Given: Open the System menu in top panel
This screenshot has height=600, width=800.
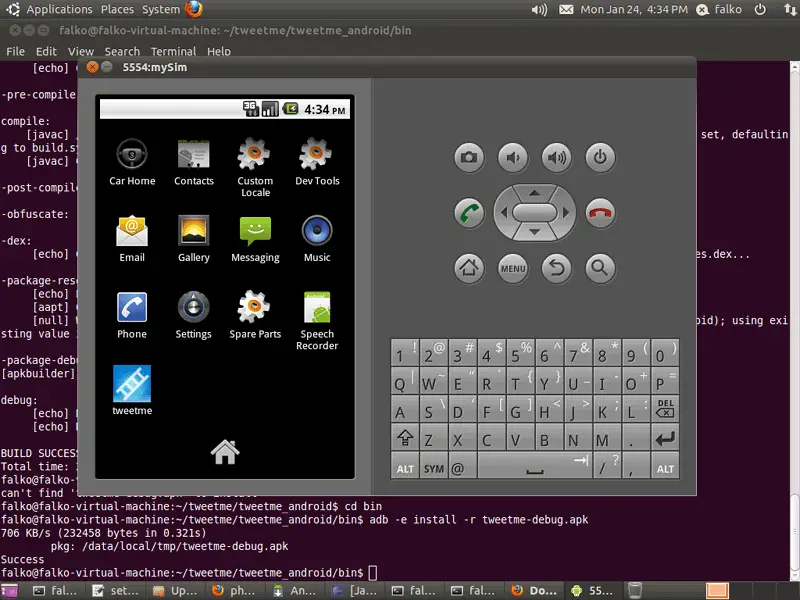Looking at the screenshot, I should click(x=161, y=9).
